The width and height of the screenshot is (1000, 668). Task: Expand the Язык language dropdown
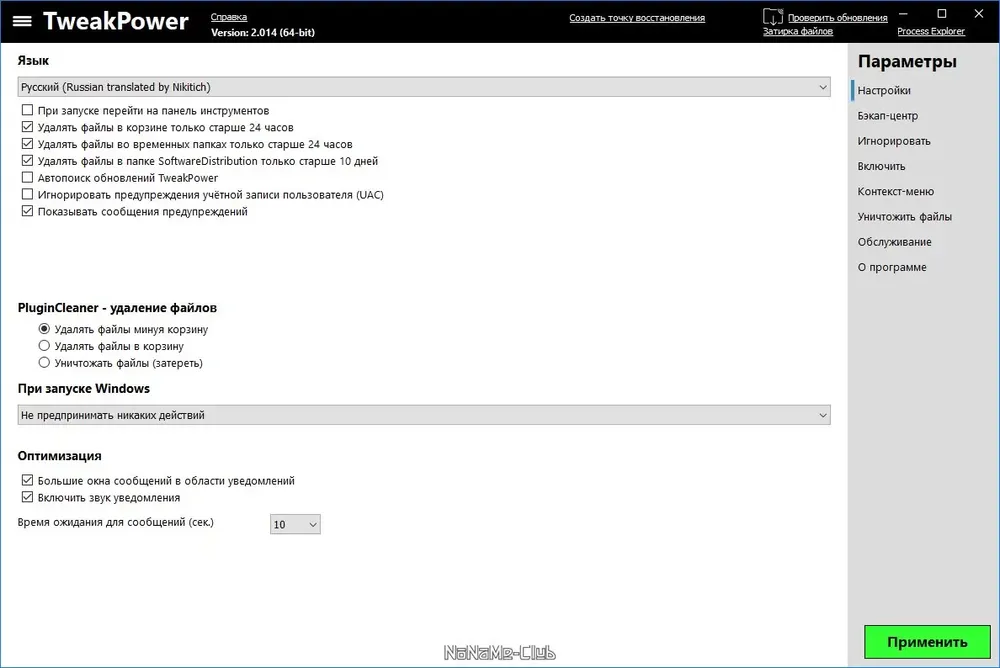[424, 87]
